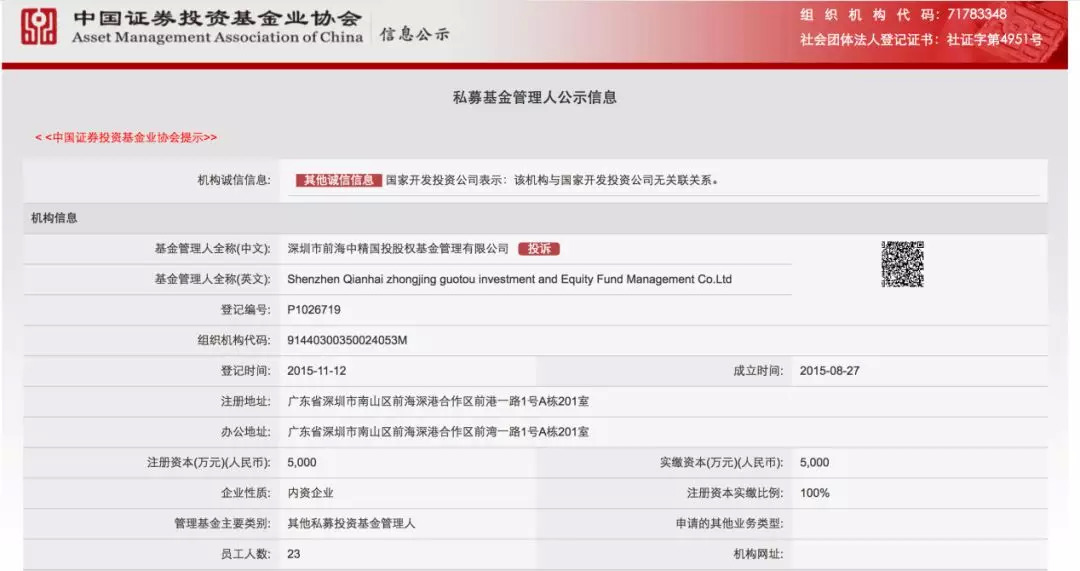Viewport: 1080px width, 571px height.
Task: Click the header 组织机构代码 71783348 text
Action: coord(903,14)
